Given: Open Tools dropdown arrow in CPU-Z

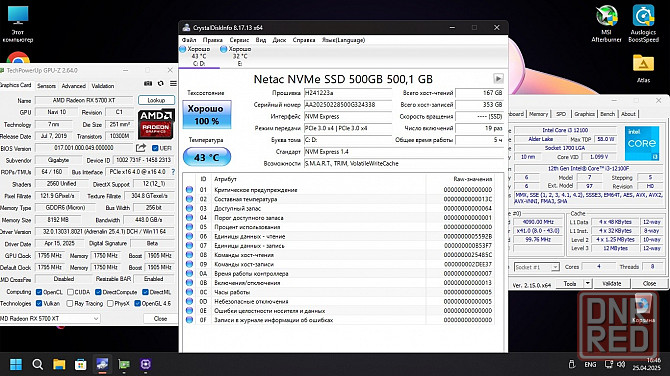Looking at the screenshot, I should (588, 283).
